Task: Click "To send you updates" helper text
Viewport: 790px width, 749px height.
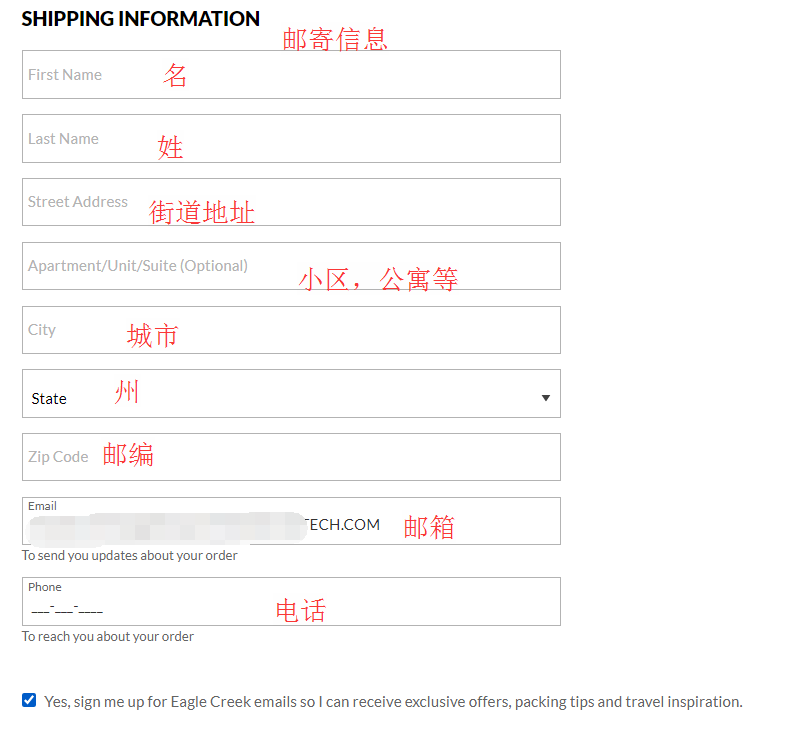Action: (x=130, y=556)
